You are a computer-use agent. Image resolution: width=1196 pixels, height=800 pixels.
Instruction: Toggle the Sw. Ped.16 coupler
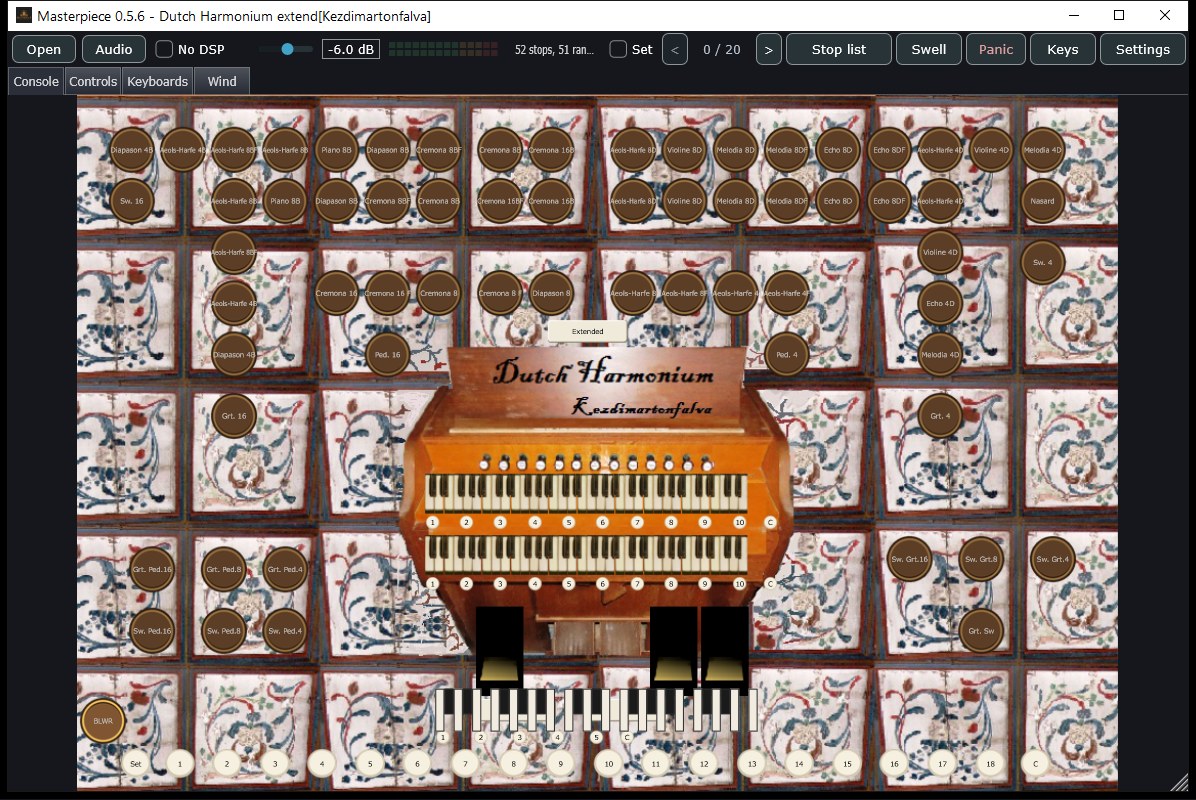[153, 631]
